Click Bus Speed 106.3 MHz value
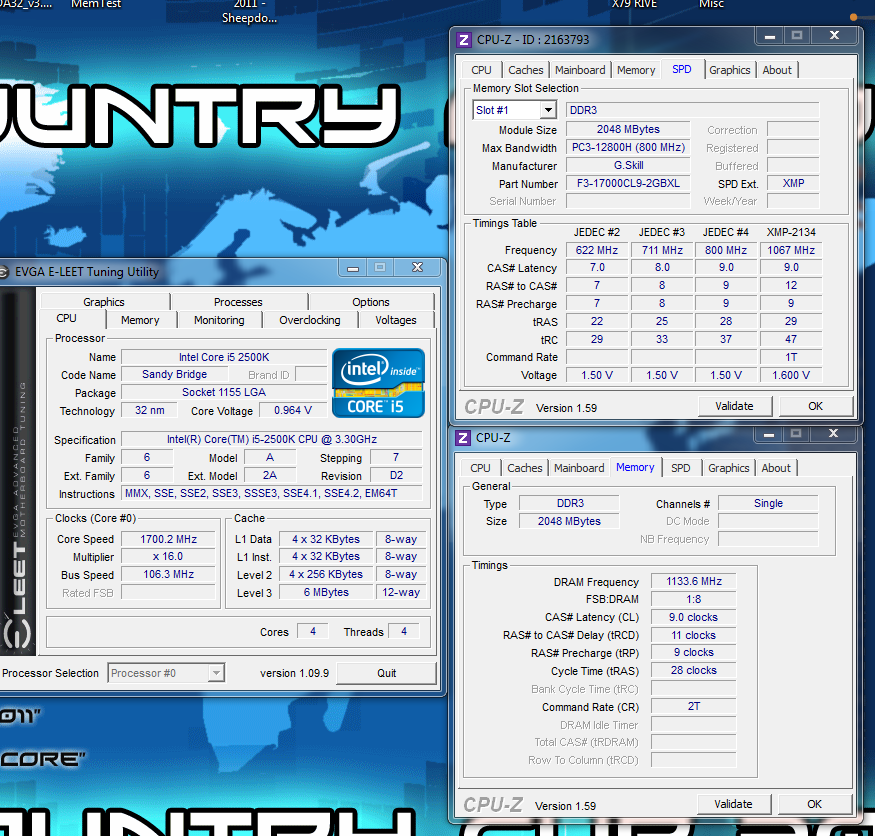Viewport: 875px width, 836px height. 168,575
